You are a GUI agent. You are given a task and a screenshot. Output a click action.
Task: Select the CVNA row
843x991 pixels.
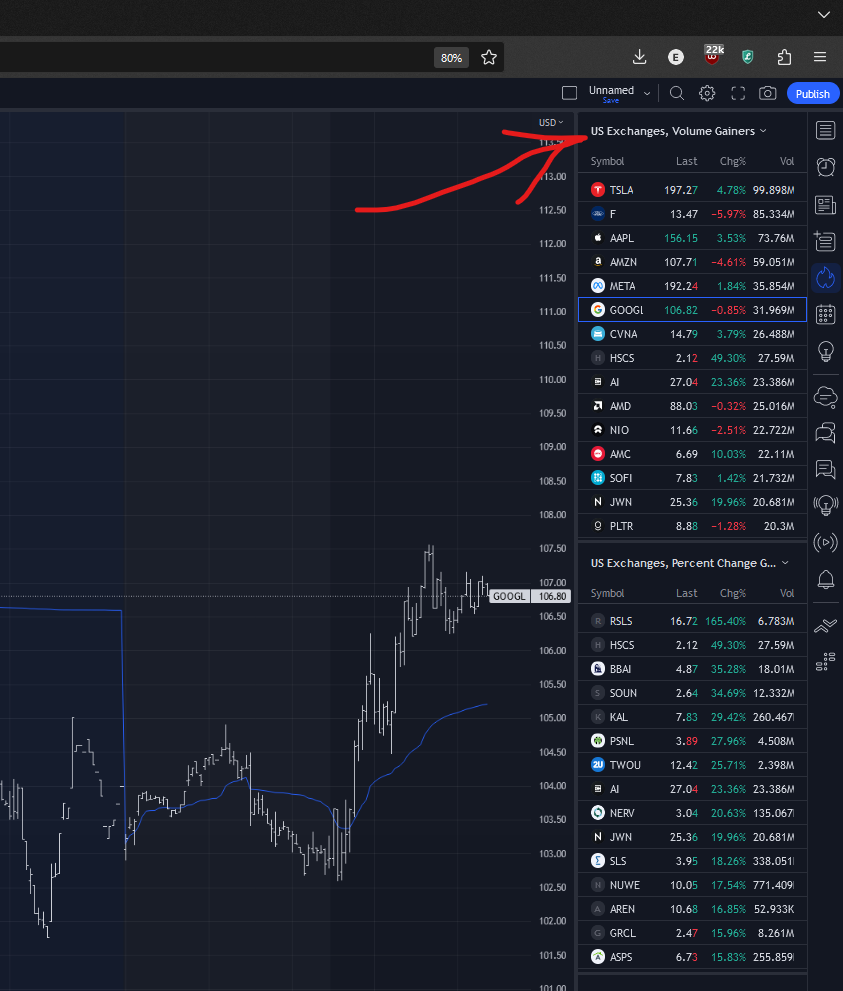click(692, 334)
